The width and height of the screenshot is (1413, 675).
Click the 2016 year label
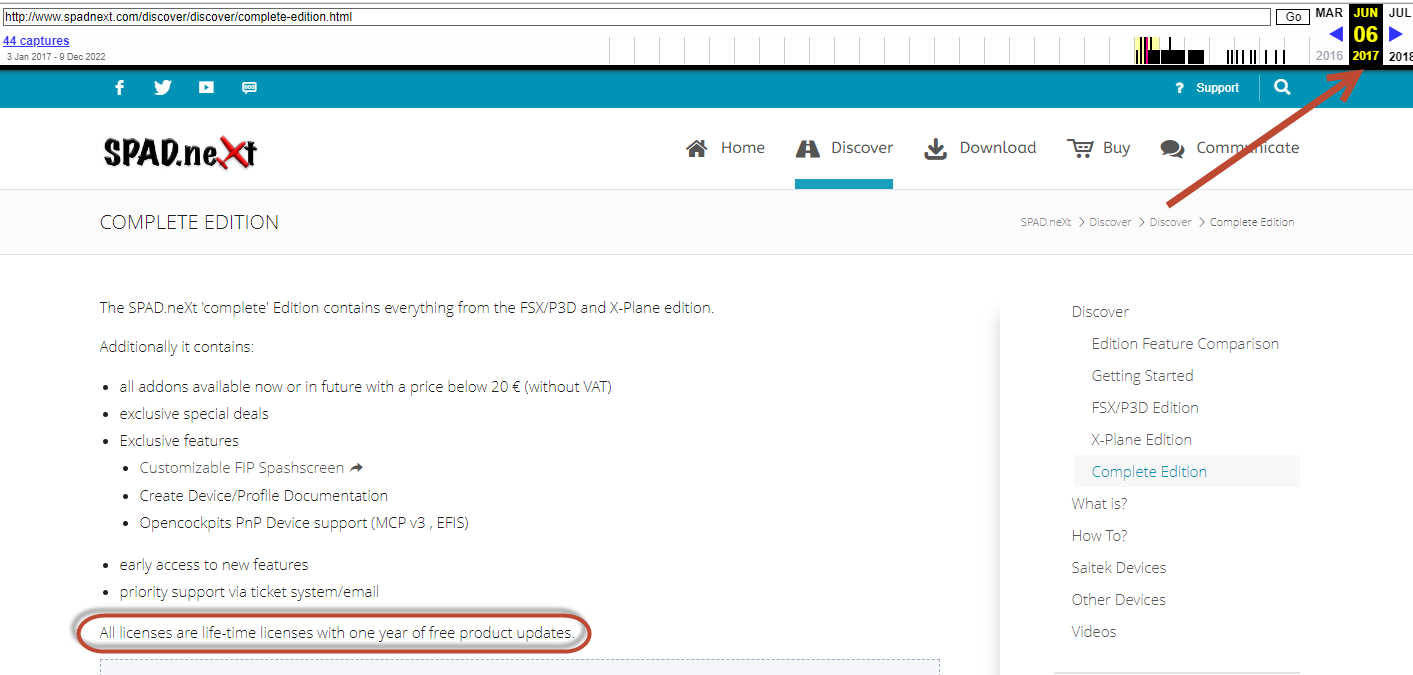pos(1329,56)
